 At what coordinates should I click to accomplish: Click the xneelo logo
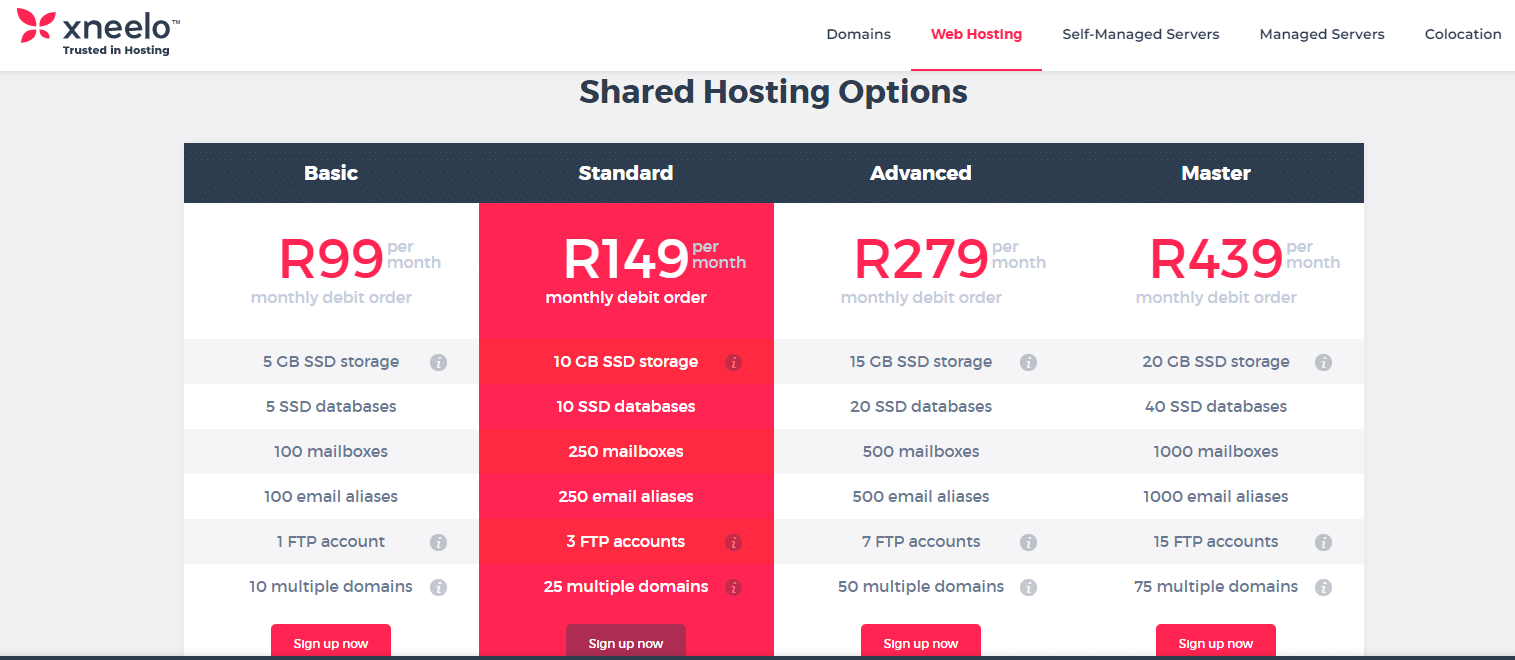coord(97,32)
